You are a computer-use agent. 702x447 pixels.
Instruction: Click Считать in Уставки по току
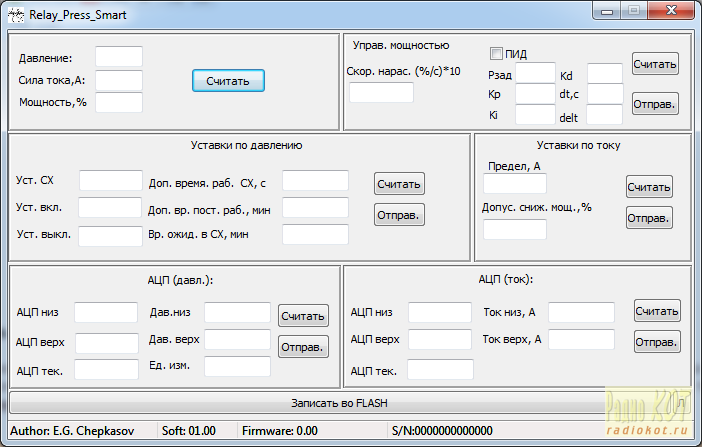point(649,186)
